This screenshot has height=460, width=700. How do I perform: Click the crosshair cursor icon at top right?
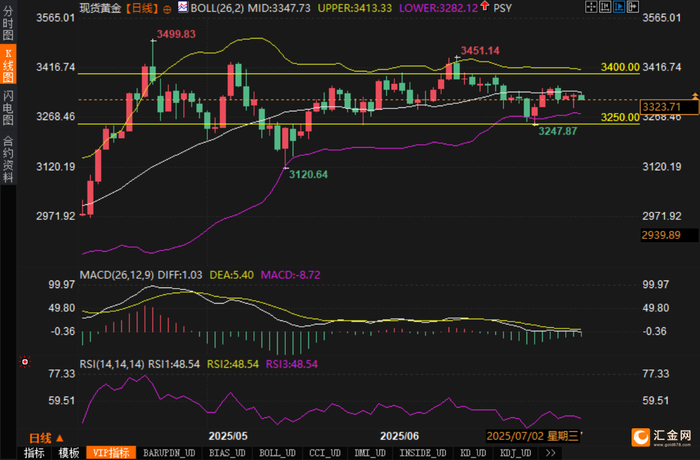click(591, 7)
